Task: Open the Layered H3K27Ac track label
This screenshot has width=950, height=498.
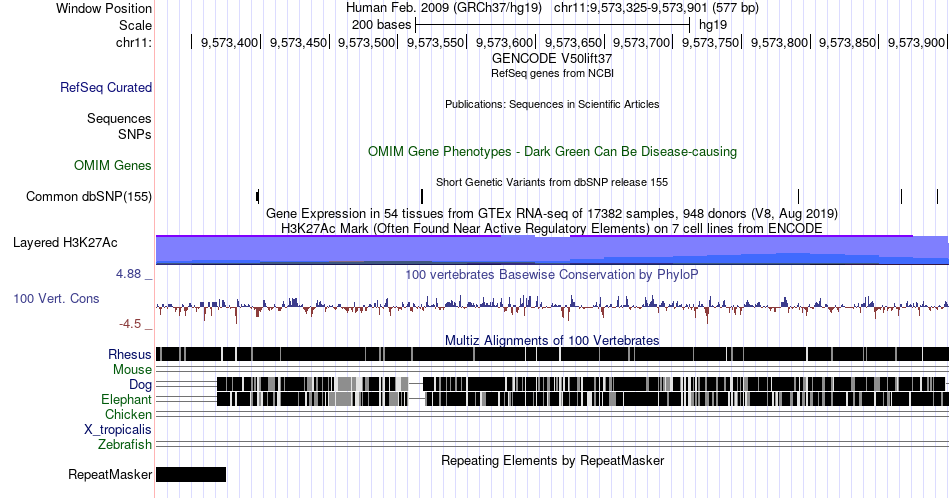Action: point(65,242)
